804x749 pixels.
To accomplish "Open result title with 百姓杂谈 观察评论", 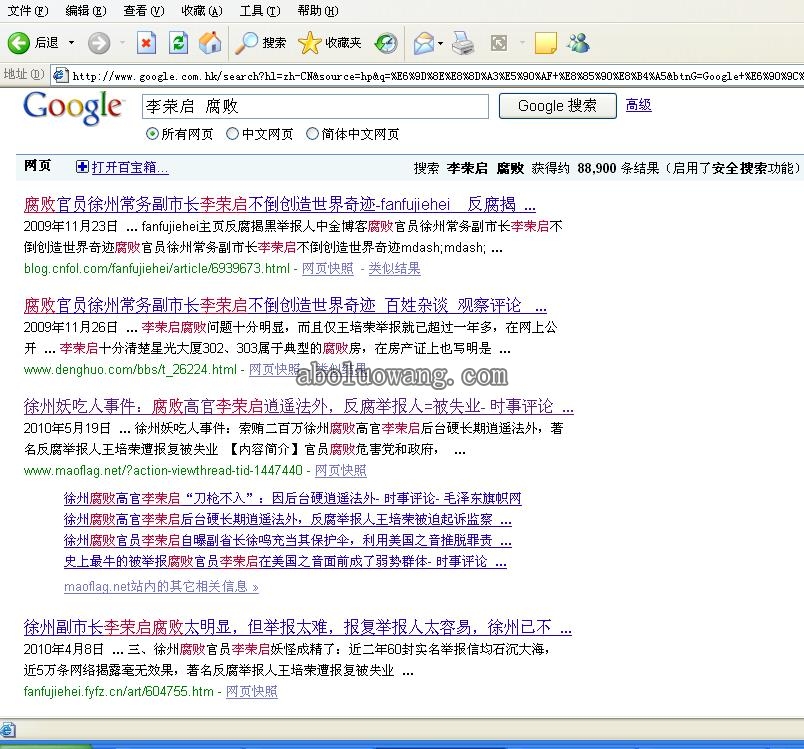I will click(x=285, y=306).
